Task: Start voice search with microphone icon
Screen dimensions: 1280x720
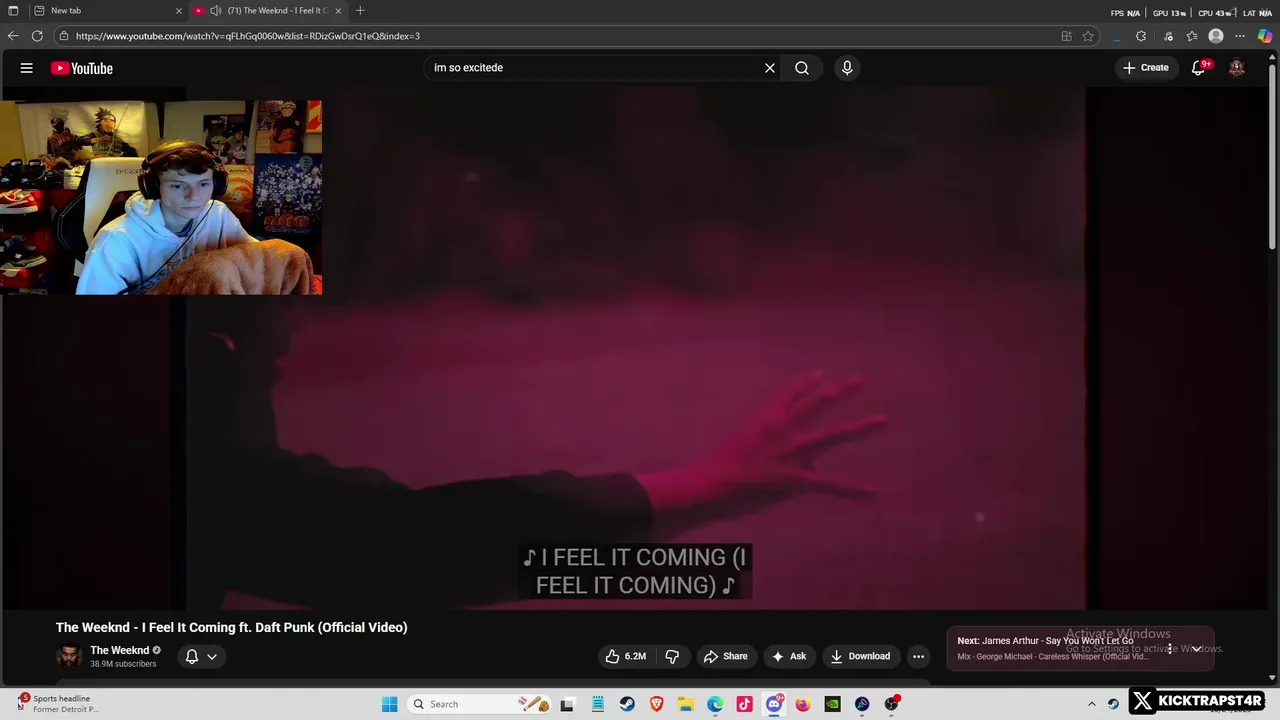Action: point(847,68)
